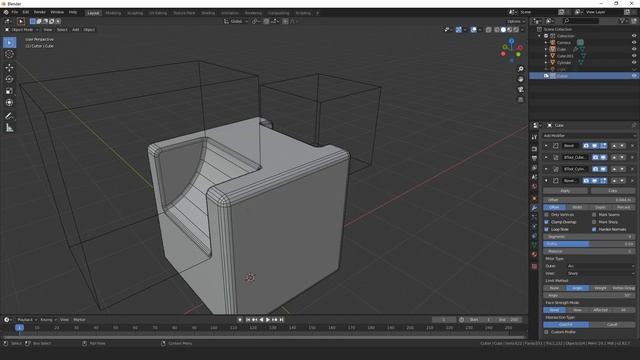The width and height of the screenshot is (640, 360).
Task: Open the Outer miter type dropdown
Action: click(x=601, y=266)
